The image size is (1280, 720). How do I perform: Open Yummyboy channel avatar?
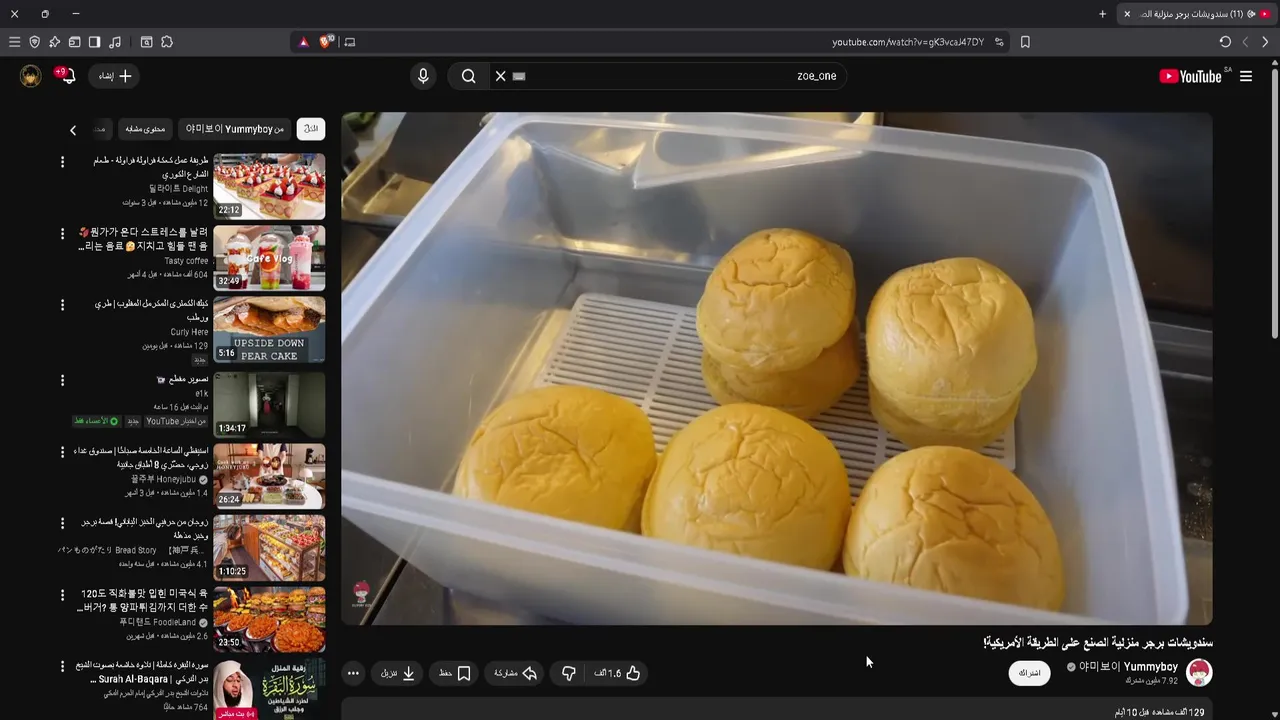1199,673
